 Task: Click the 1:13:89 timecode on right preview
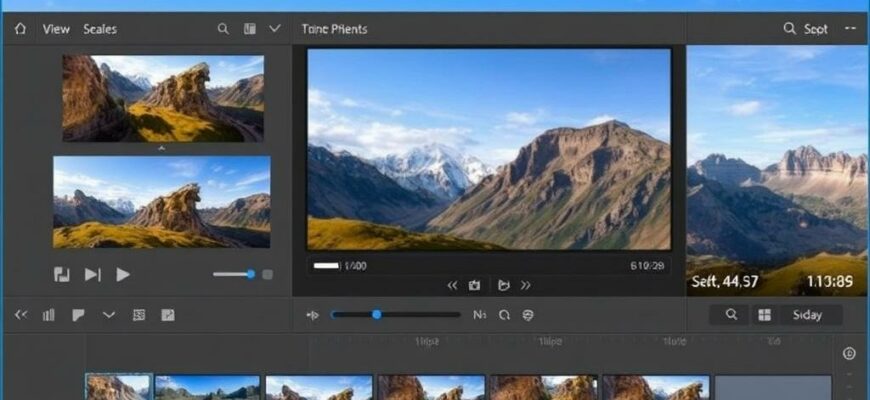tap(829, 282)
